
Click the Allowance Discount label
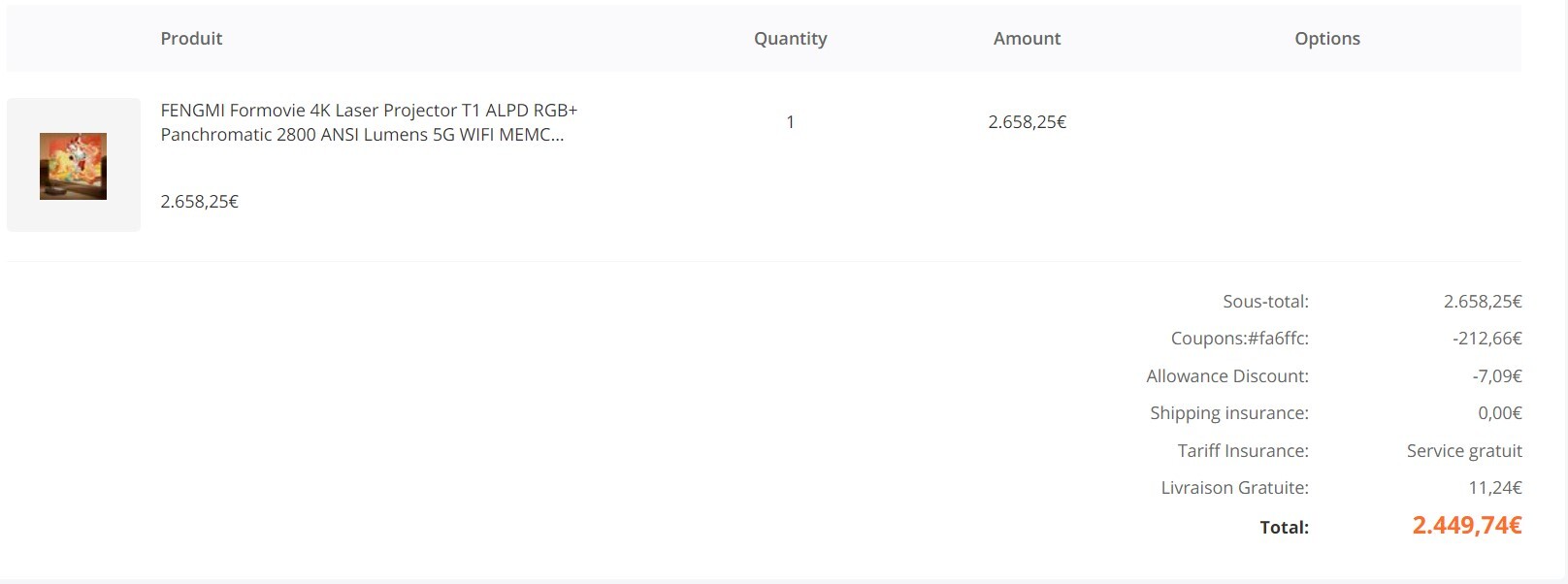tap(1226, 376)
